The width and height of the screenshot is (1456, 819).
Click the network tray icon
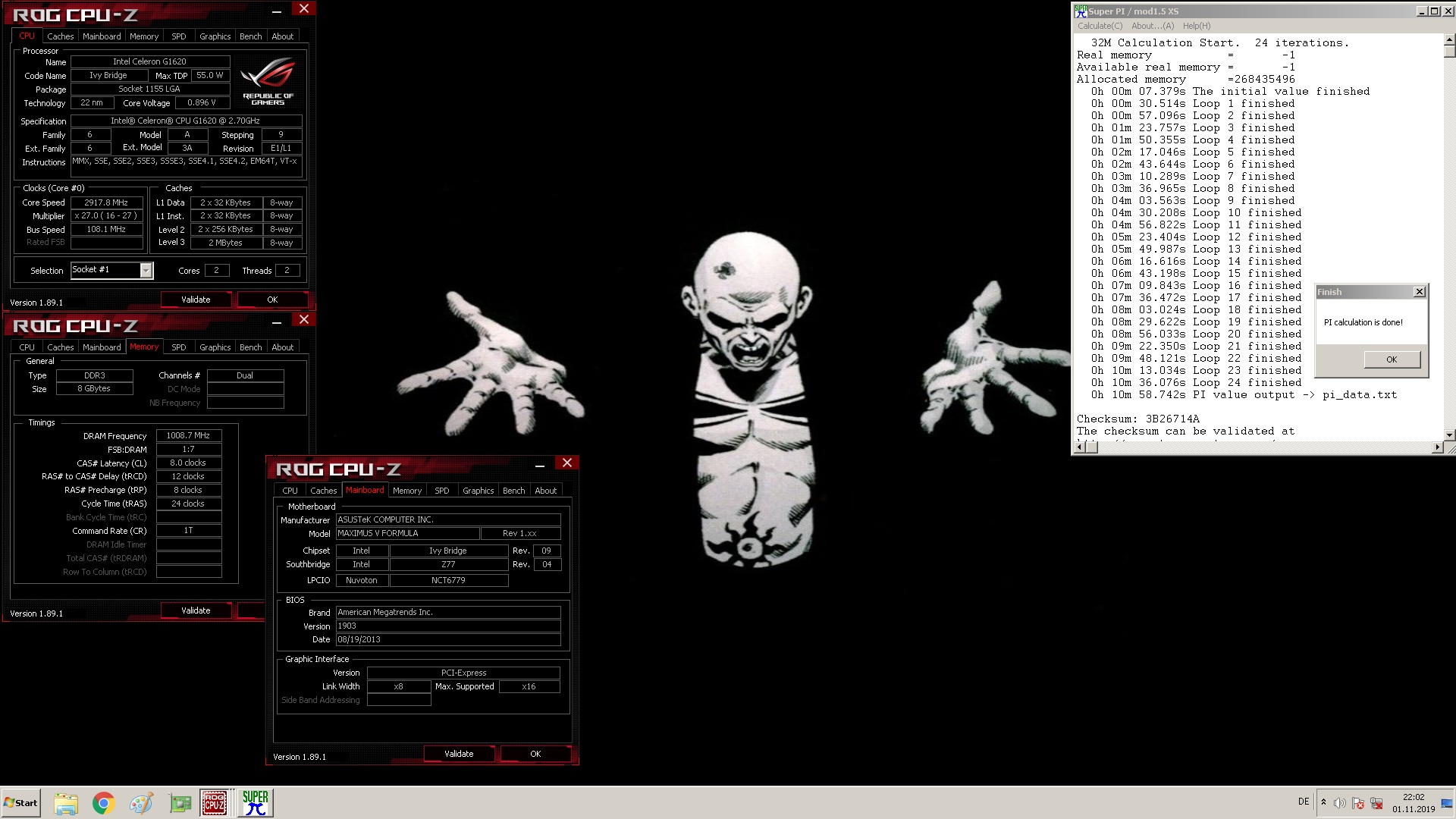pyautogui.click(x=1376, y=803)
